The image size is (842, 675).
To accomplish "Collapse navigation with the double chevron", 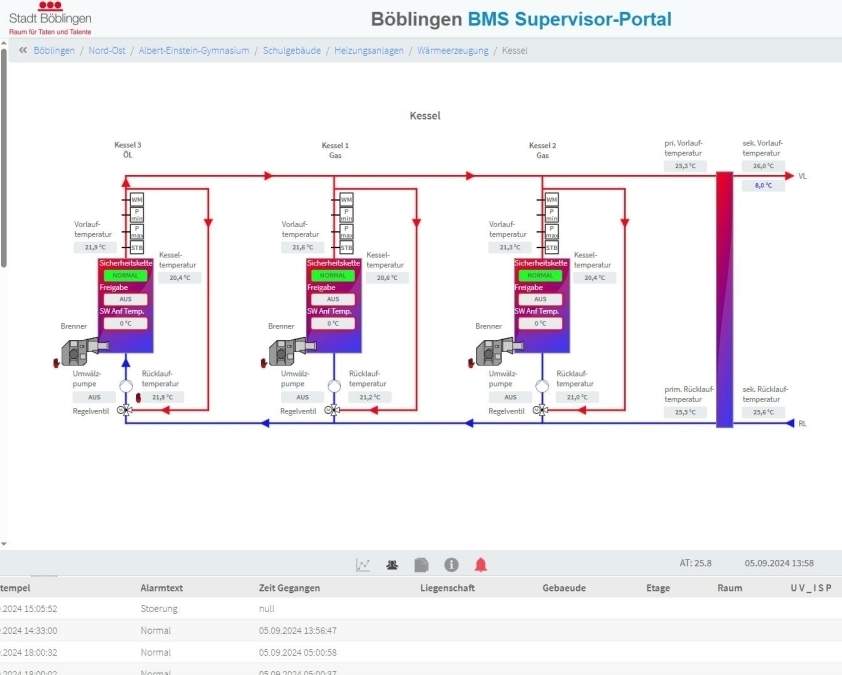I will click(x=23, y=50).
